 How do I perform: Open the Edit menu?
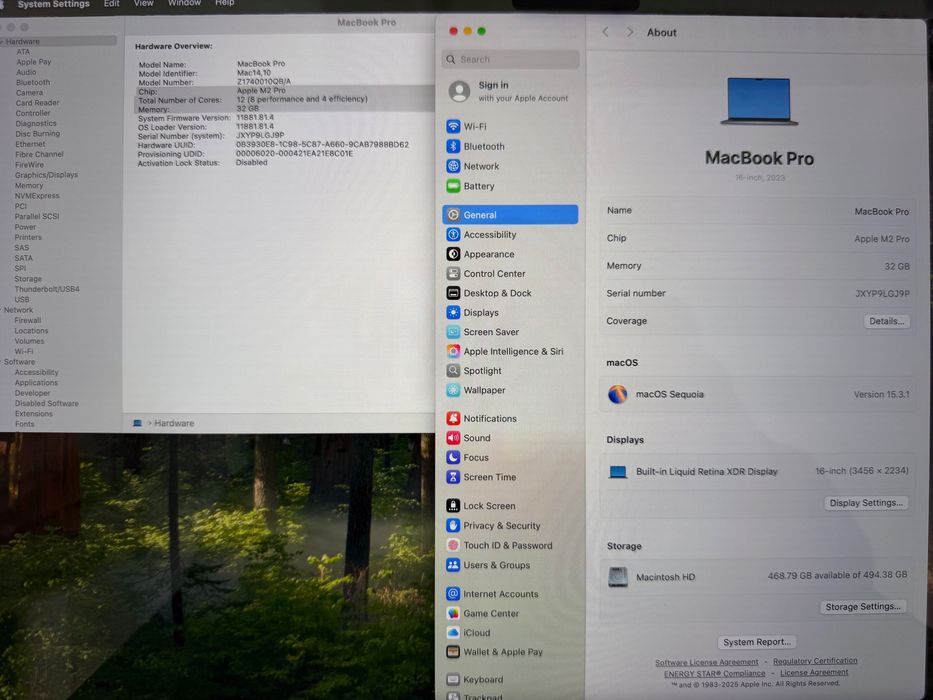point(111,4)
